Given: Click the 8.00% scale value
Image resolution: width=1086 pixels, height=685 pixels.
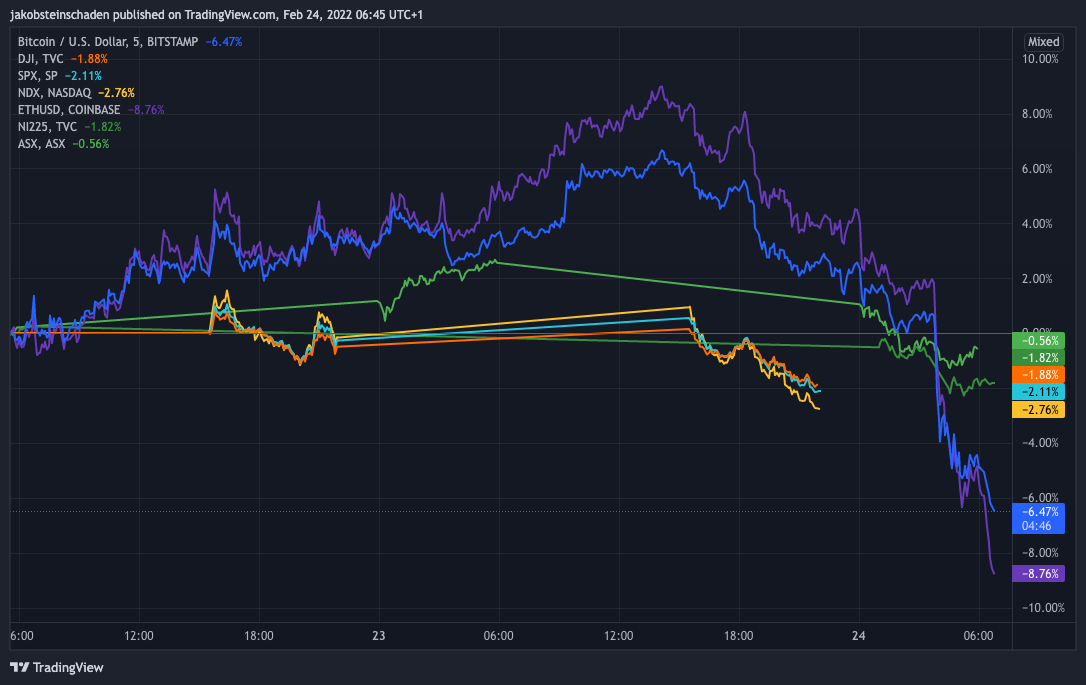Looking at the screenshot, I should tap(1037, 114).
